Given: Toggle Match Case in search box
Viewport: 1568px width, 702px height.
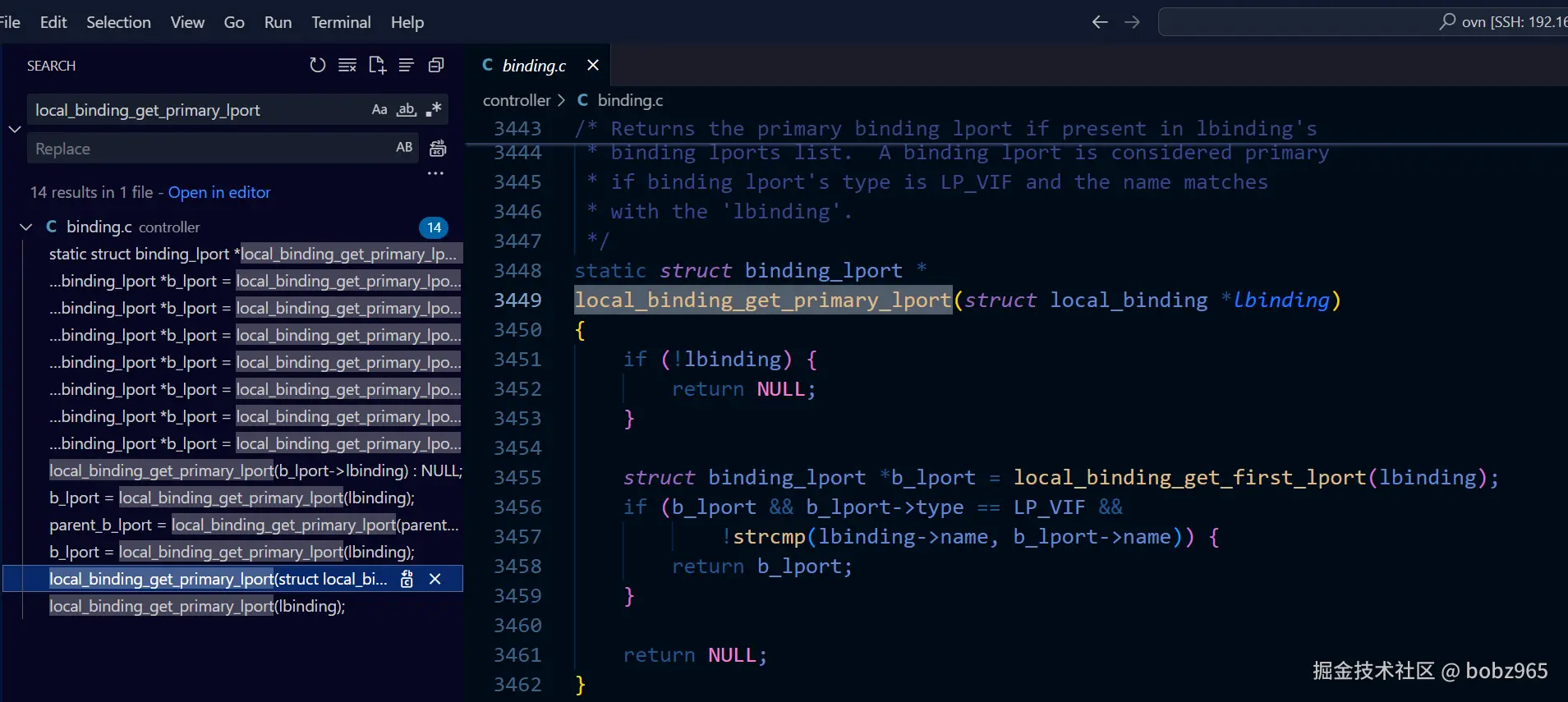Looking at the screenshot, I should tap(379, 109).
